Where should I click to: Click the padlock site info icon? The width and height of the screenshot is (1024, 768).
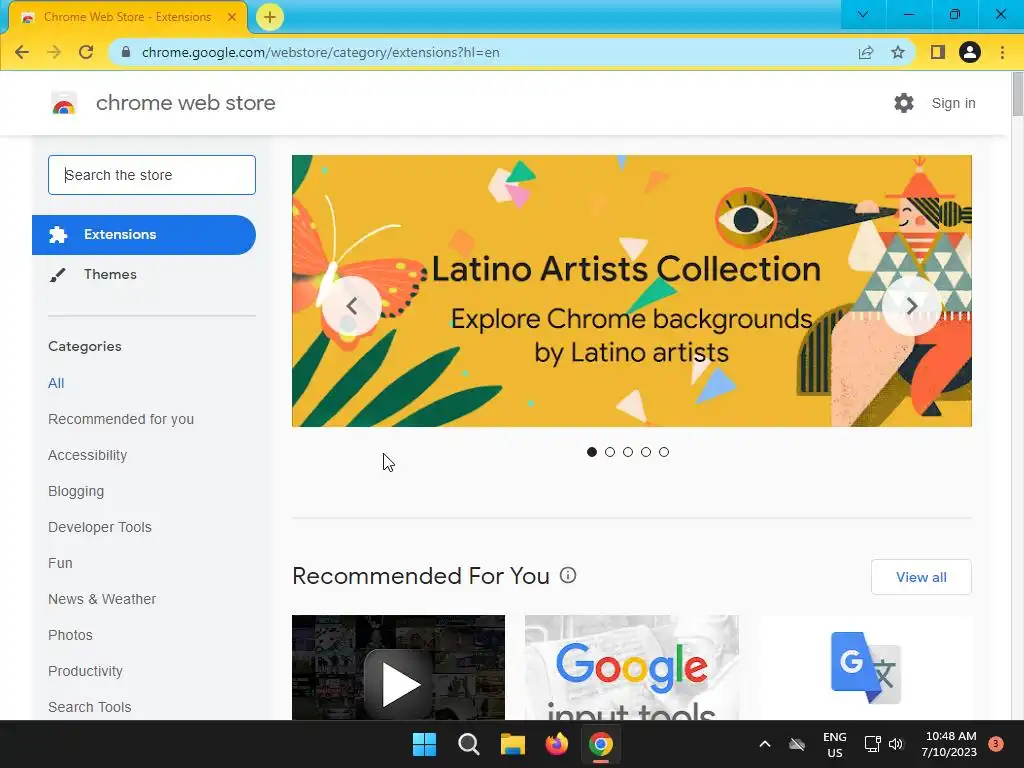[x=126, y=52]
